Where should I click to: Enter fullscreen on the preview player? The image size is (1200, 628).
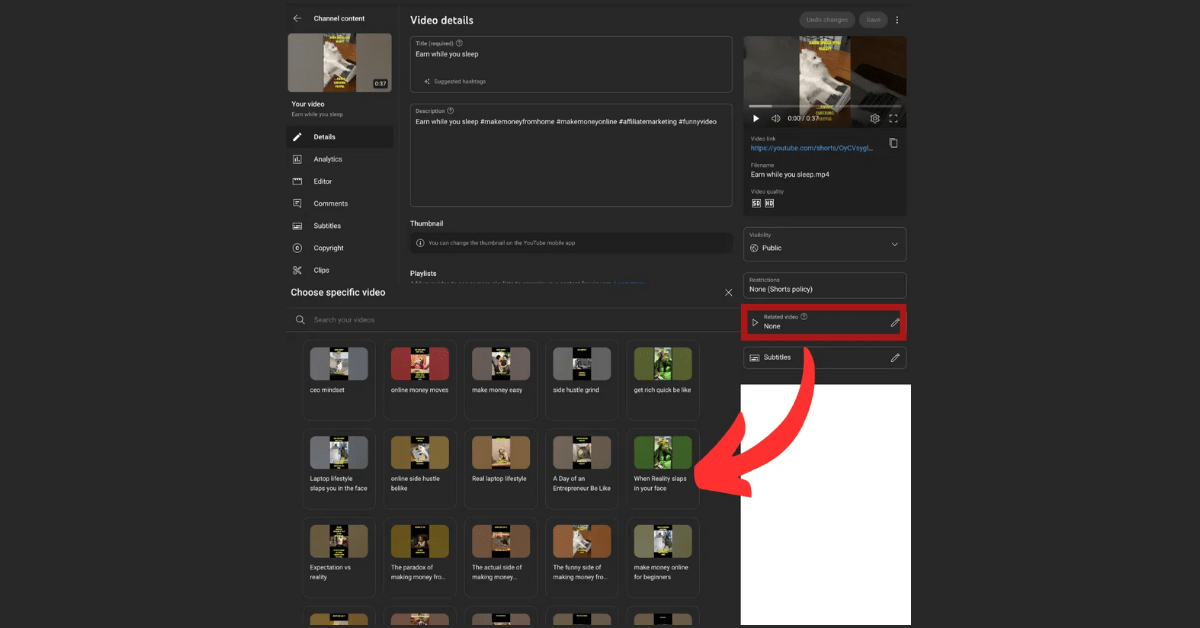(x=894, y=118)
